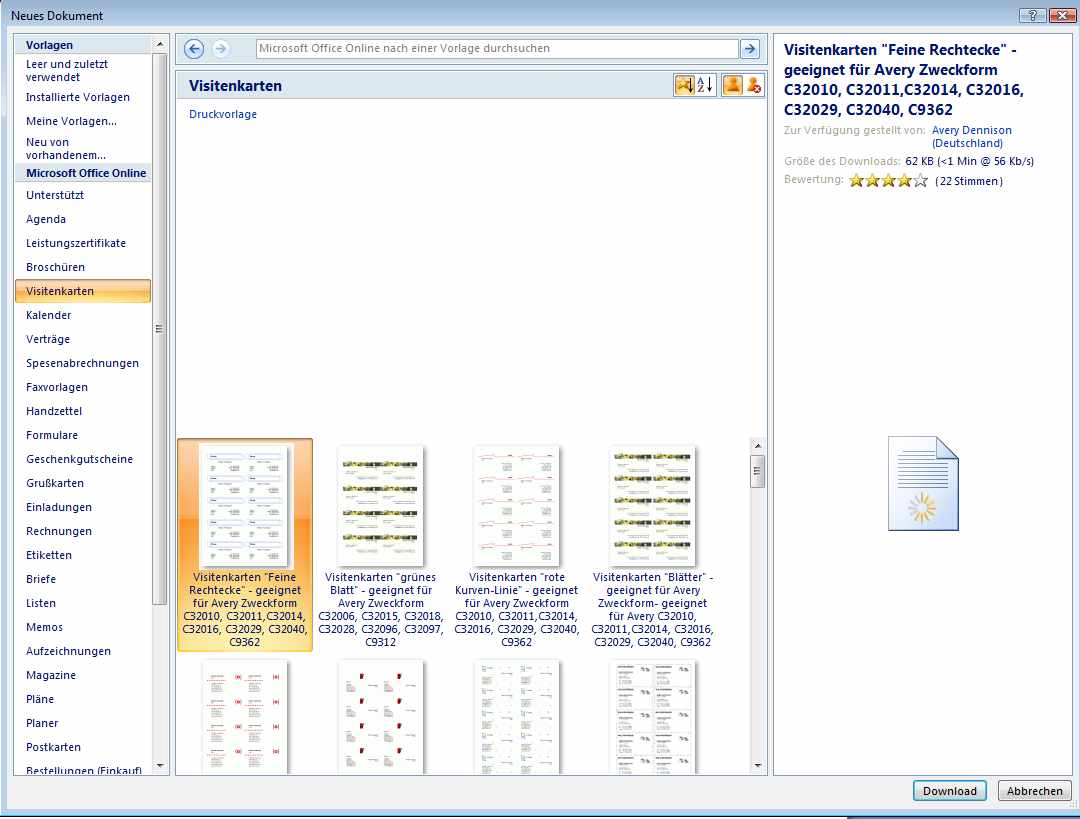Start search with the arrow button
This screenshot has width=1080, height=819.
click(750, 49)
